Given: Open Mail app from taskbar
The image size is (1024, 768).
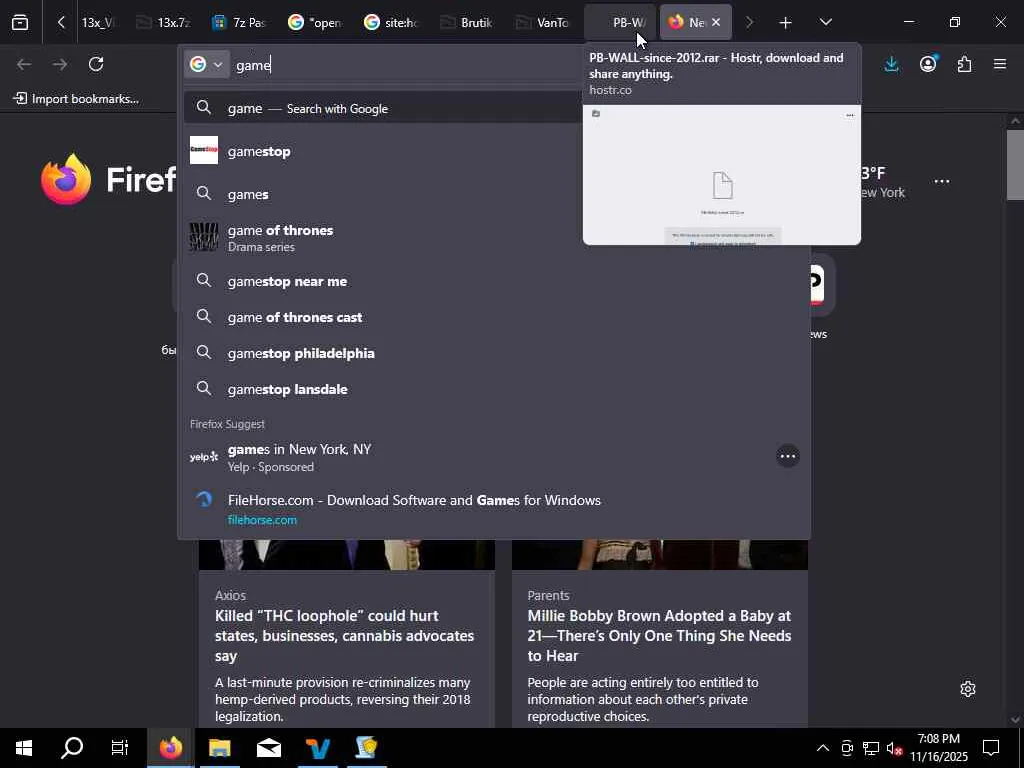Looking at the screenshot, I should pyautogui.click(x=268, y=748).
